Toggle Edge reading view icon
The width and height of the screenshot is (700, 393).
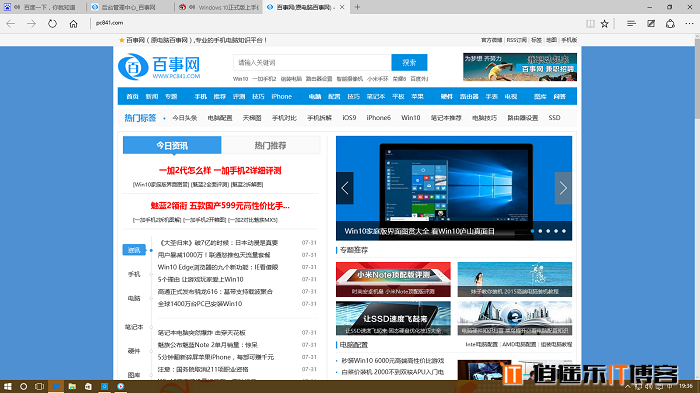[x=590, y=24]
